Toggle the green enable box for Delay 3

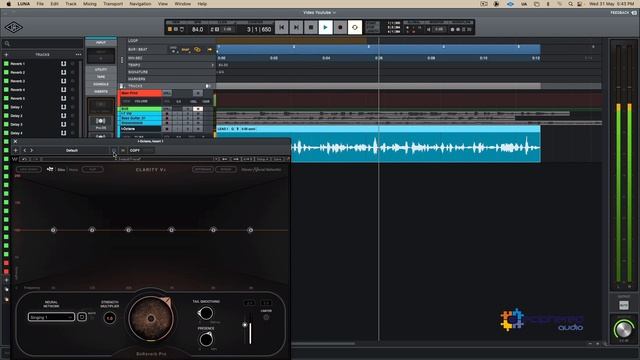pos(6,124)
